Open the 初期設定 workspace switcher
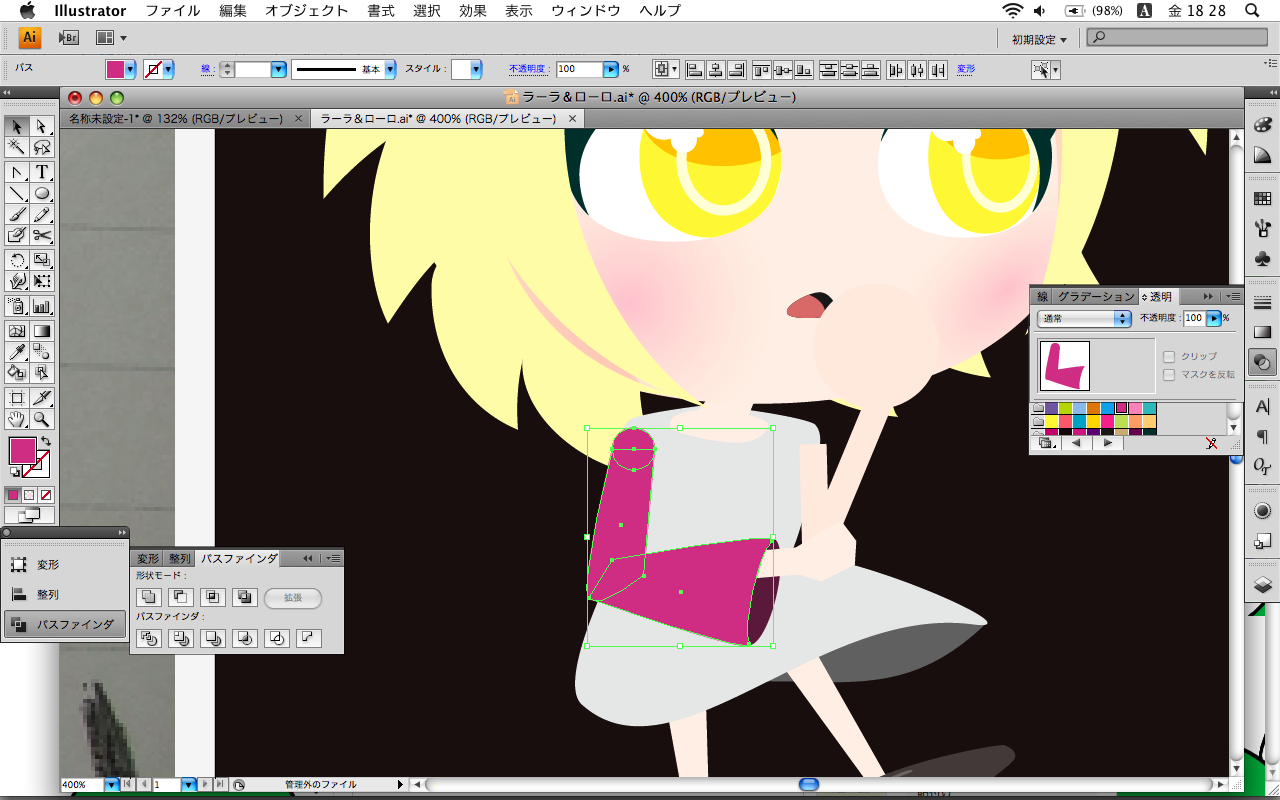 (x=1039, y=40)
